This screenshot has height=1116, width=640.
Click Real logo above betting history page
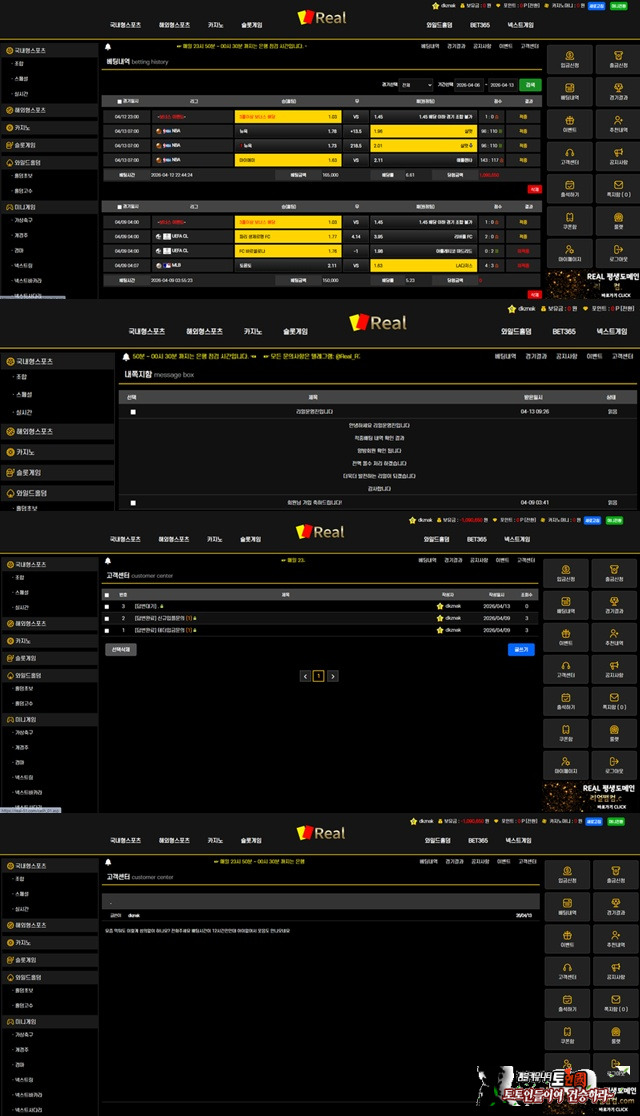pos(322,18)
